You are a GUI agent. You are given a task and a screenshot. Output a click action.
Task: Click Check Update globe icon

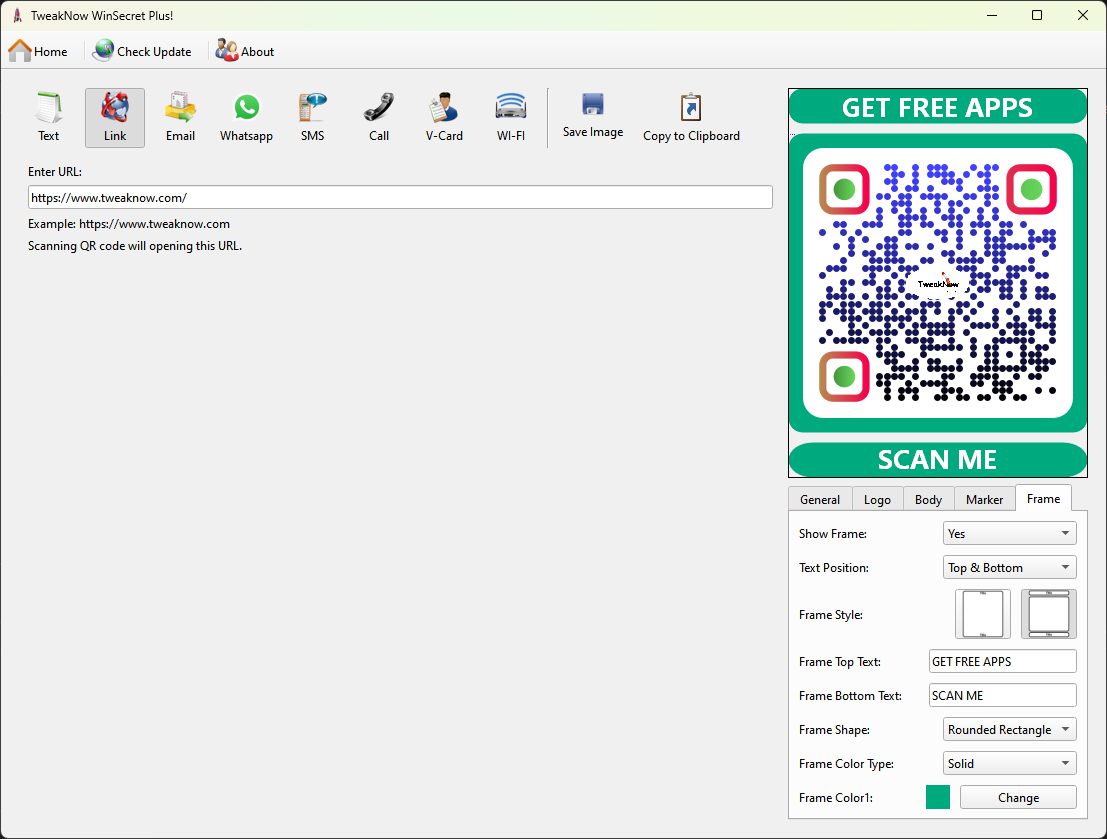click(x=104, y=51)
